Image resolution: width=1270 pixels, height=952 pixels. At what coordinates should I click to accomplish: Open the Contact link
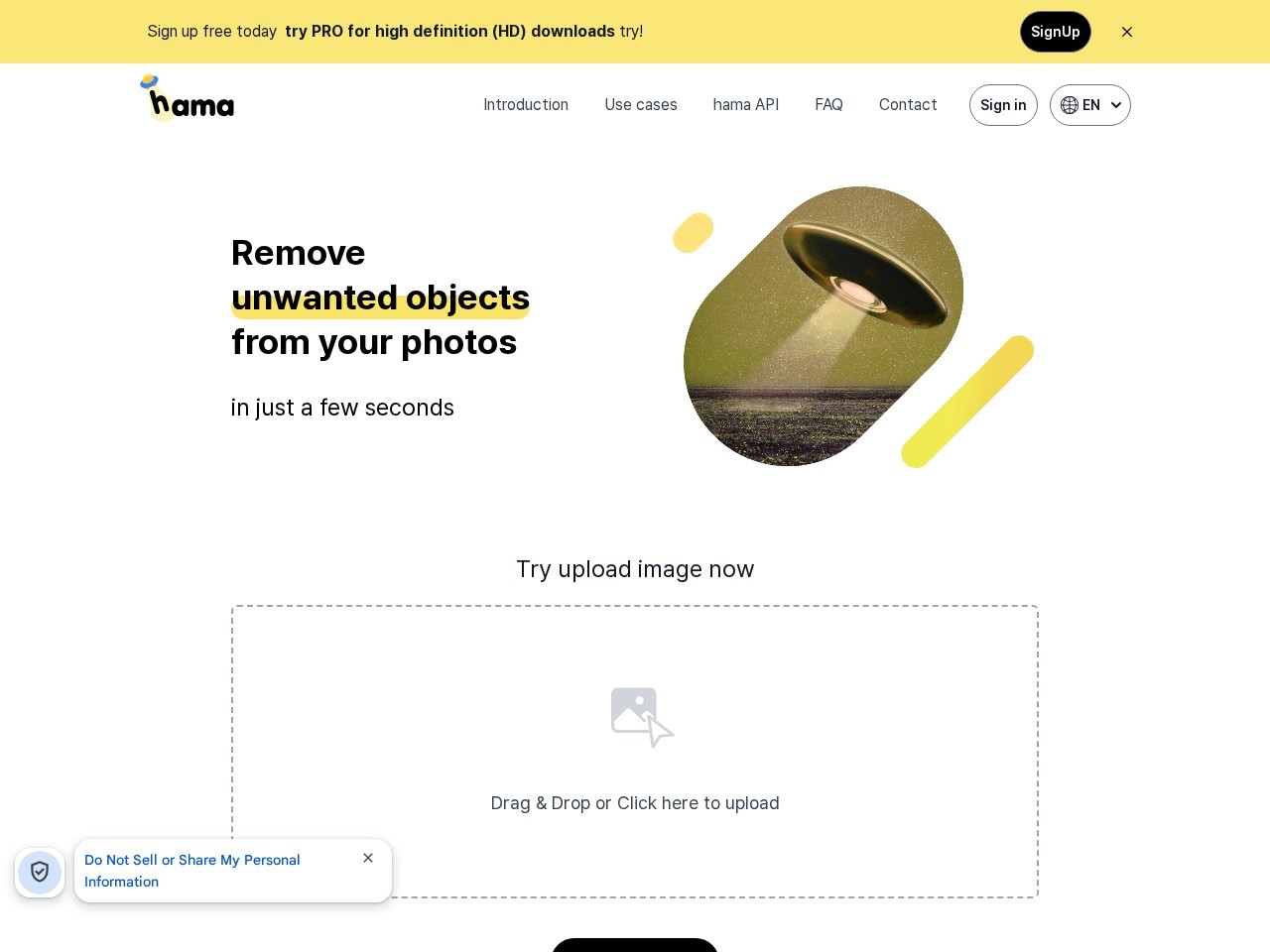coord(908,105)
